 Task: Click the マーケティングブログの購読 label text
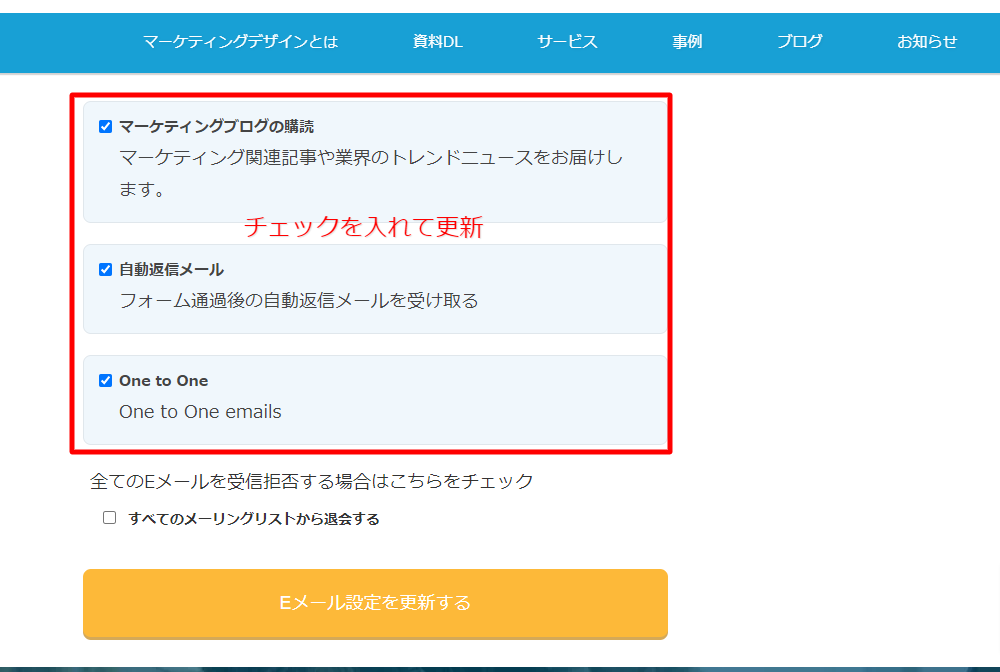coord(216,127)
